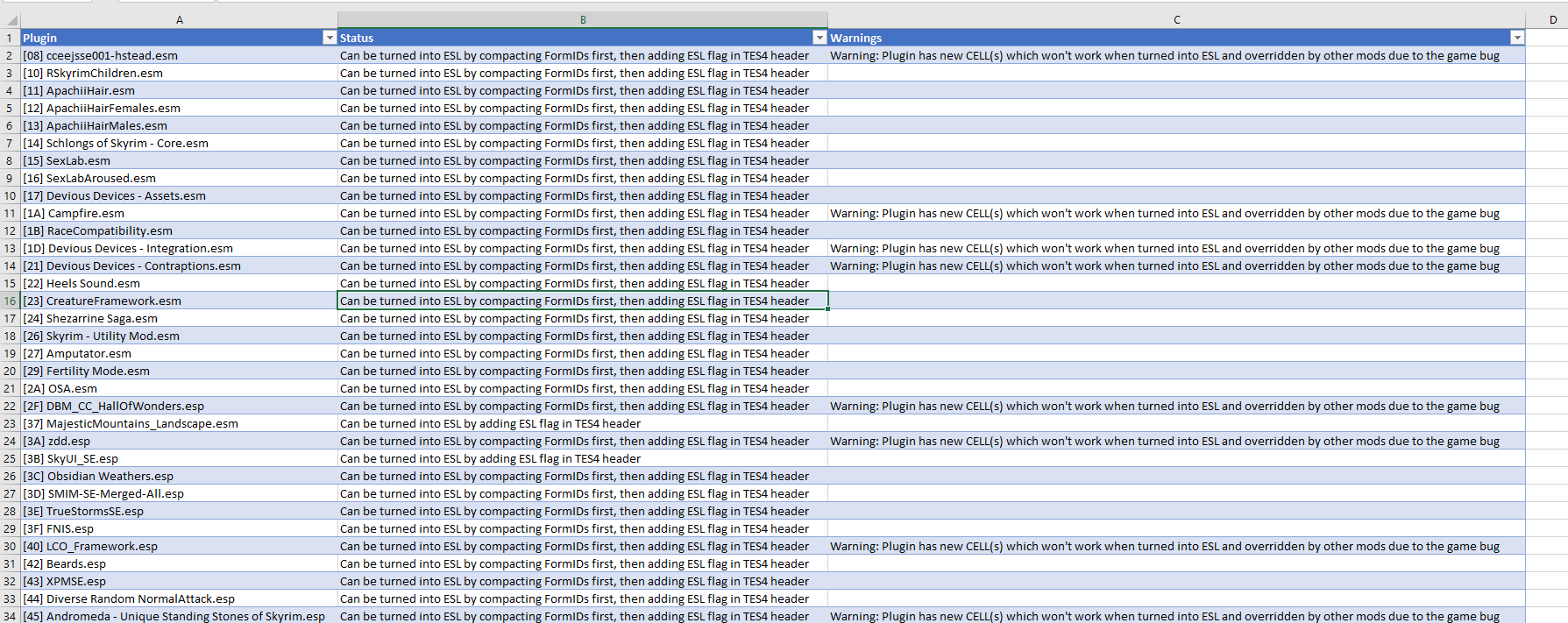This screenshot has width=1568, height=623.
Task: Click Status cell for SkyUI_SE.esp row
Action: click(x=583, y=458)
